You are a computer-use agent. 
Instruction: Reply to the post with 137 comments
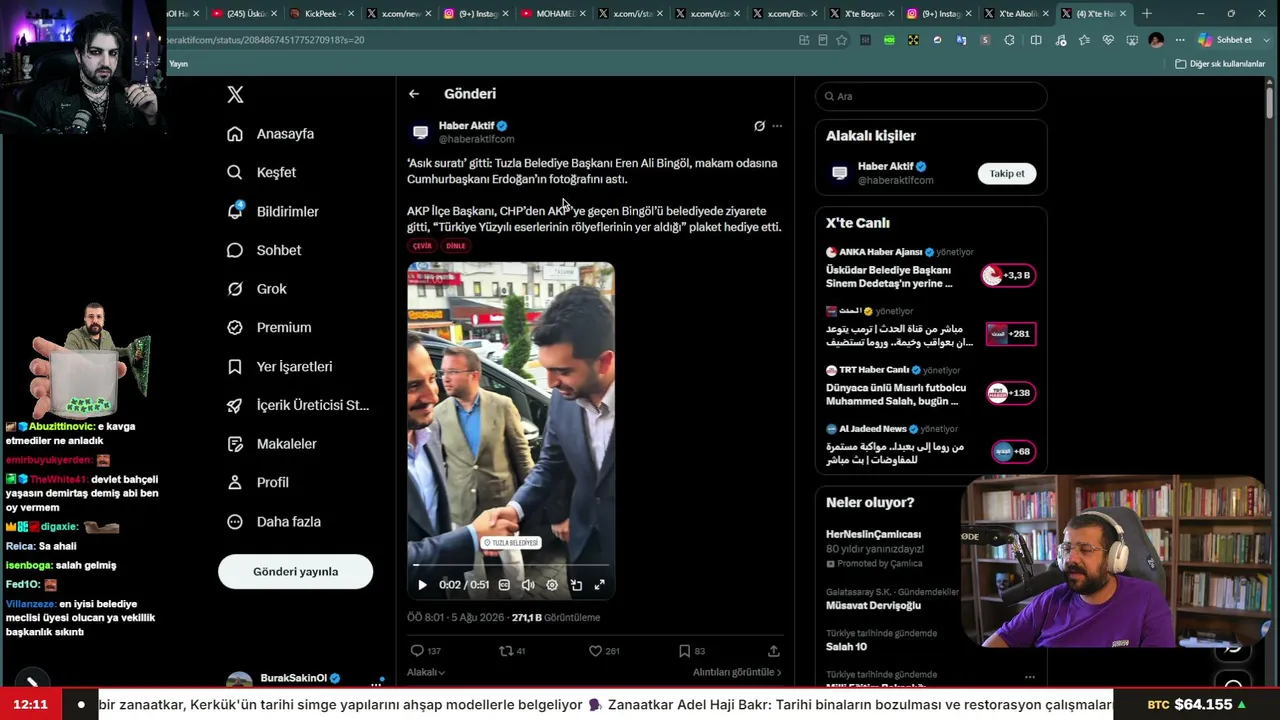point(426,651)
